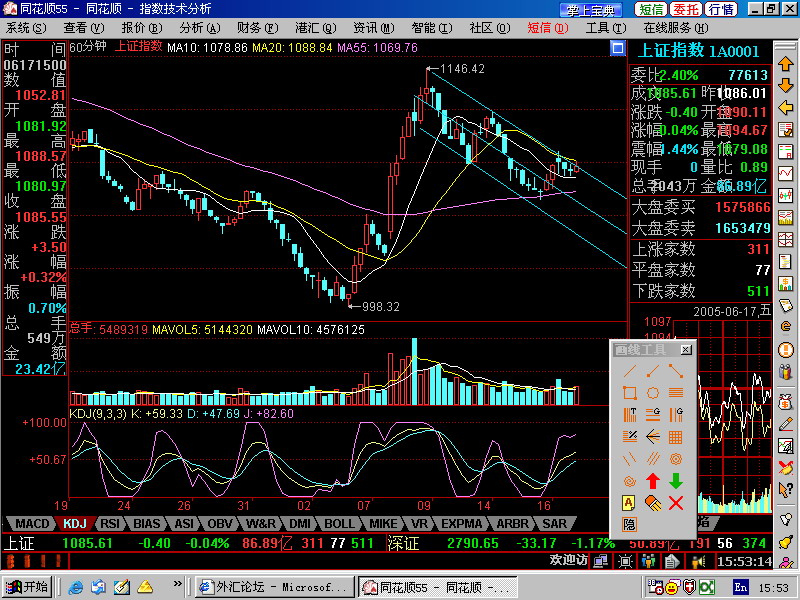Click the 委托 button in title bar
Viewport: 800px width, 600px height.
tap(686, 9)
